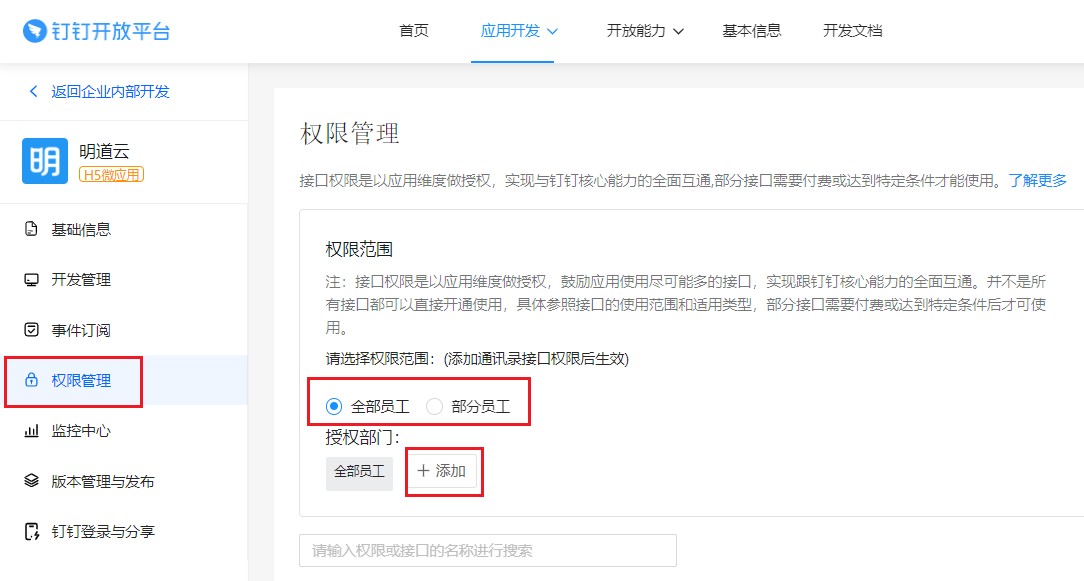1084x581 pixels.
Task: Expand the 开放能力 dropdown menu
Action: [645, 31]
